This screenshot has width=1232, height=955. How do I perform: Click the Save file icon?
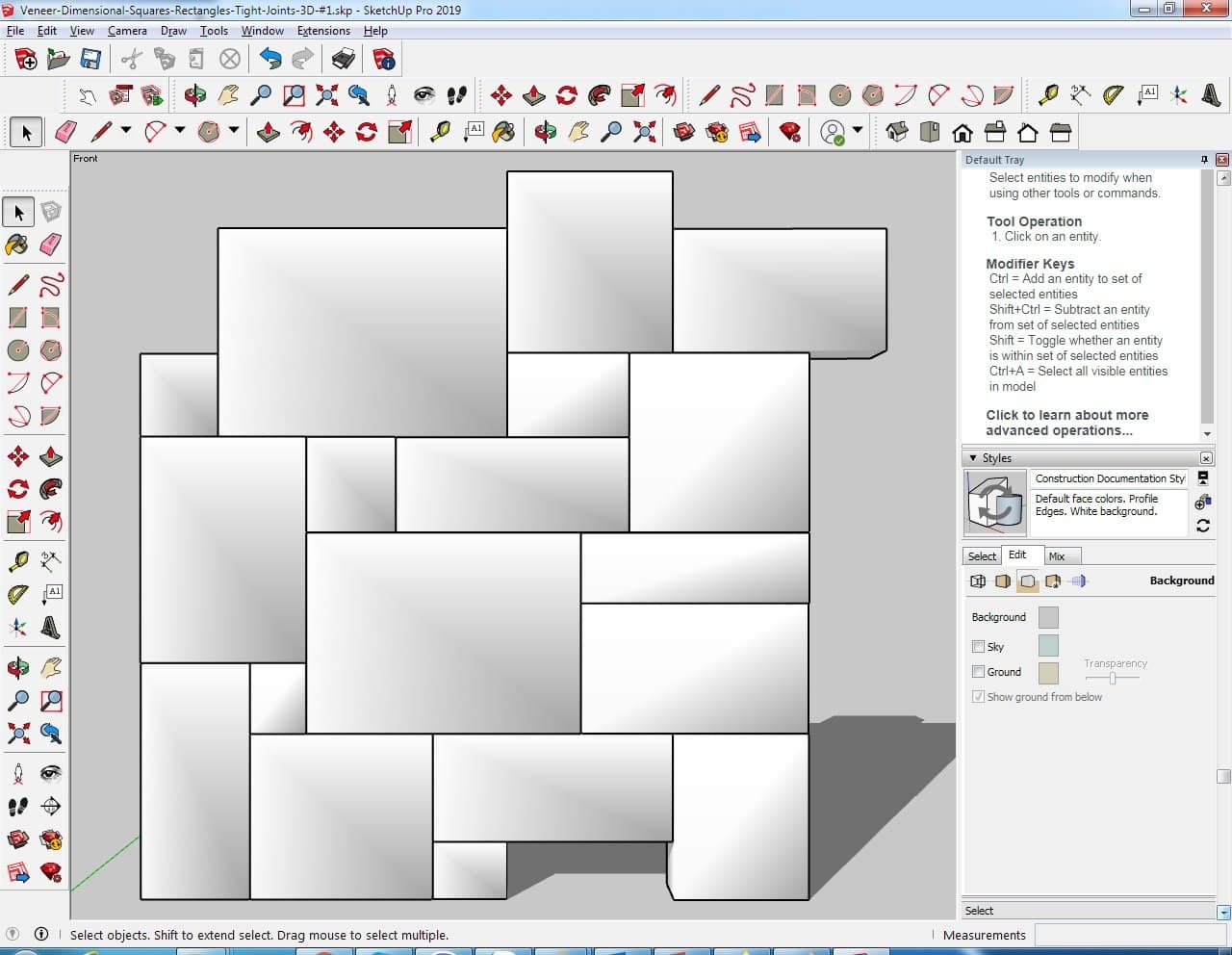(90, 60)
